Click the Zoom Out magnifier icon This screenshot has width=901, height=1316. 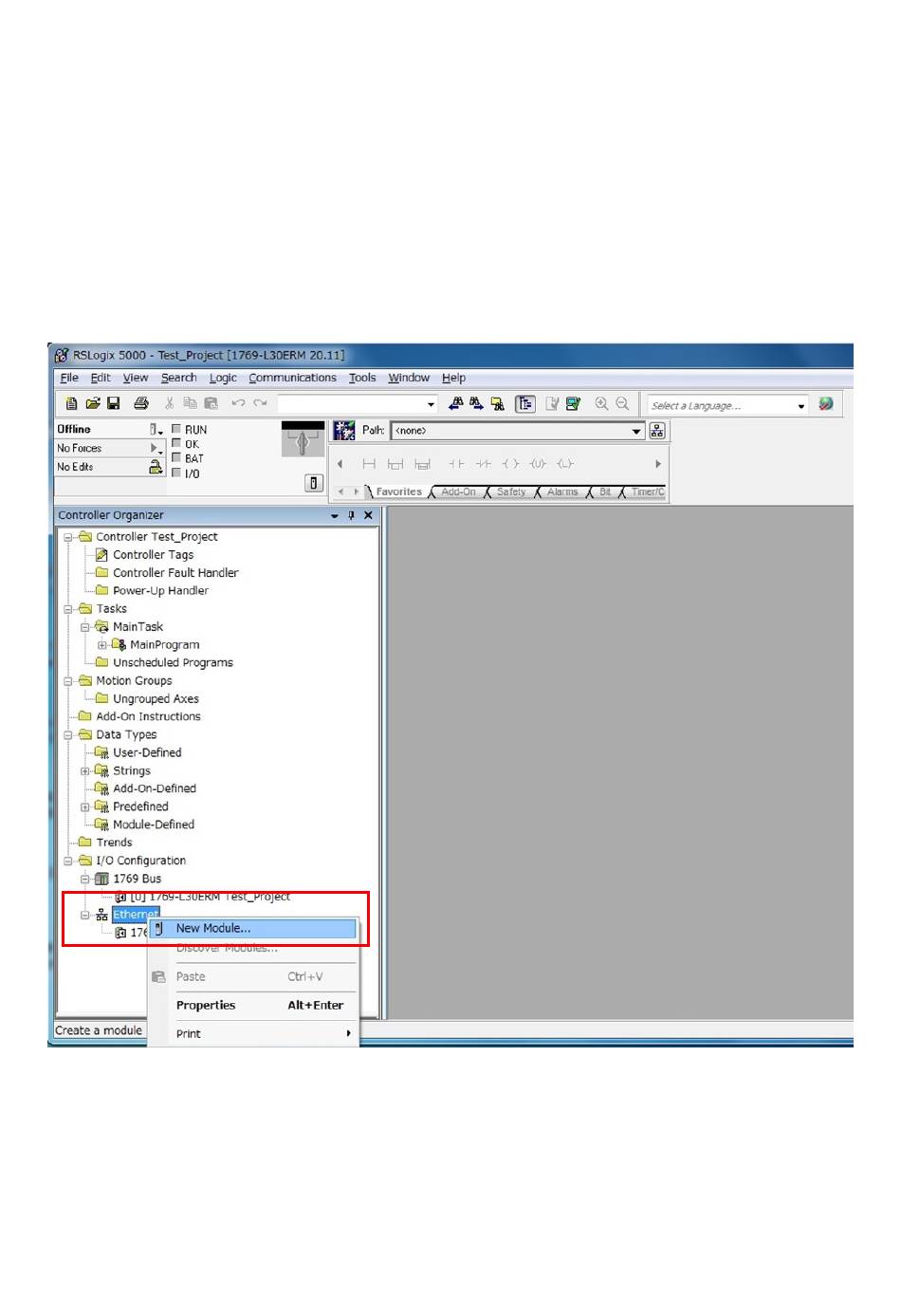622,403
